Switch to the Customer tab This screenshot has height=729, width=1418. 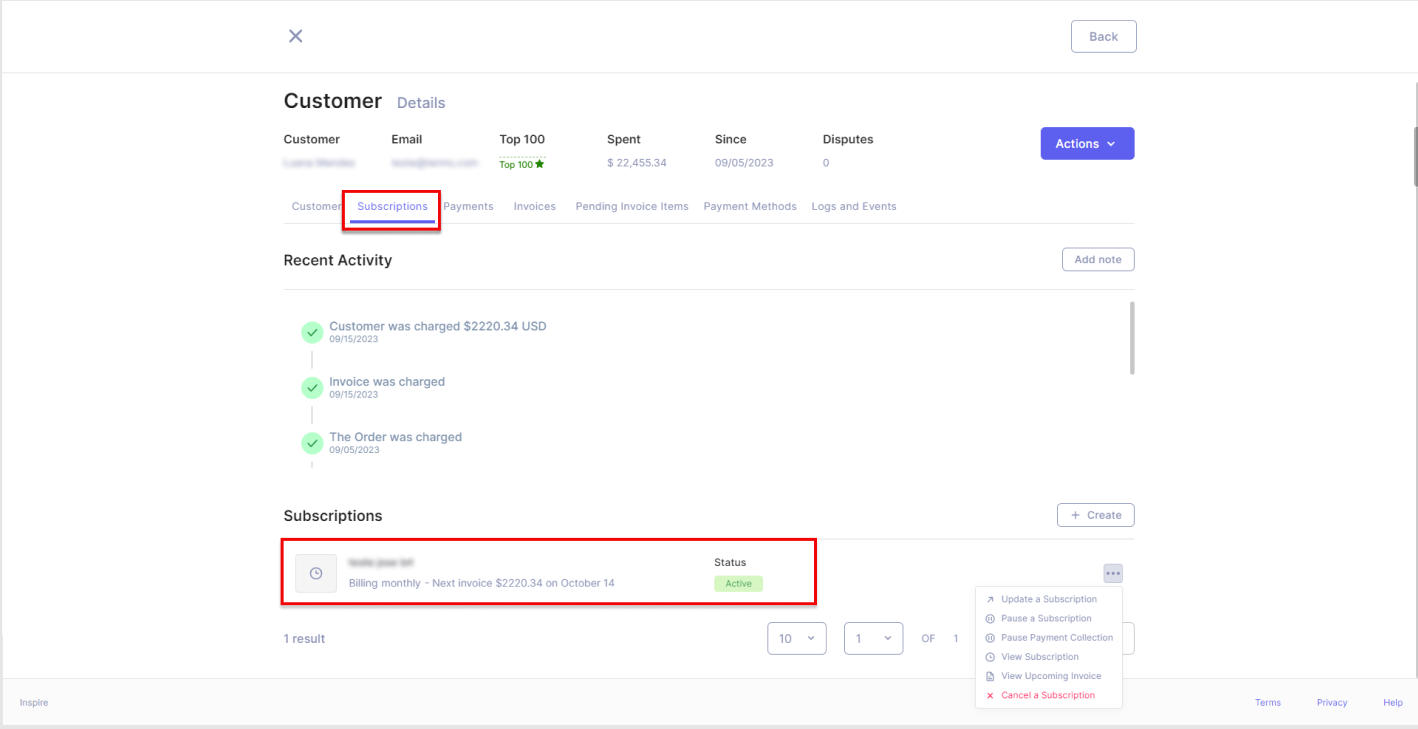click(316, 206)
